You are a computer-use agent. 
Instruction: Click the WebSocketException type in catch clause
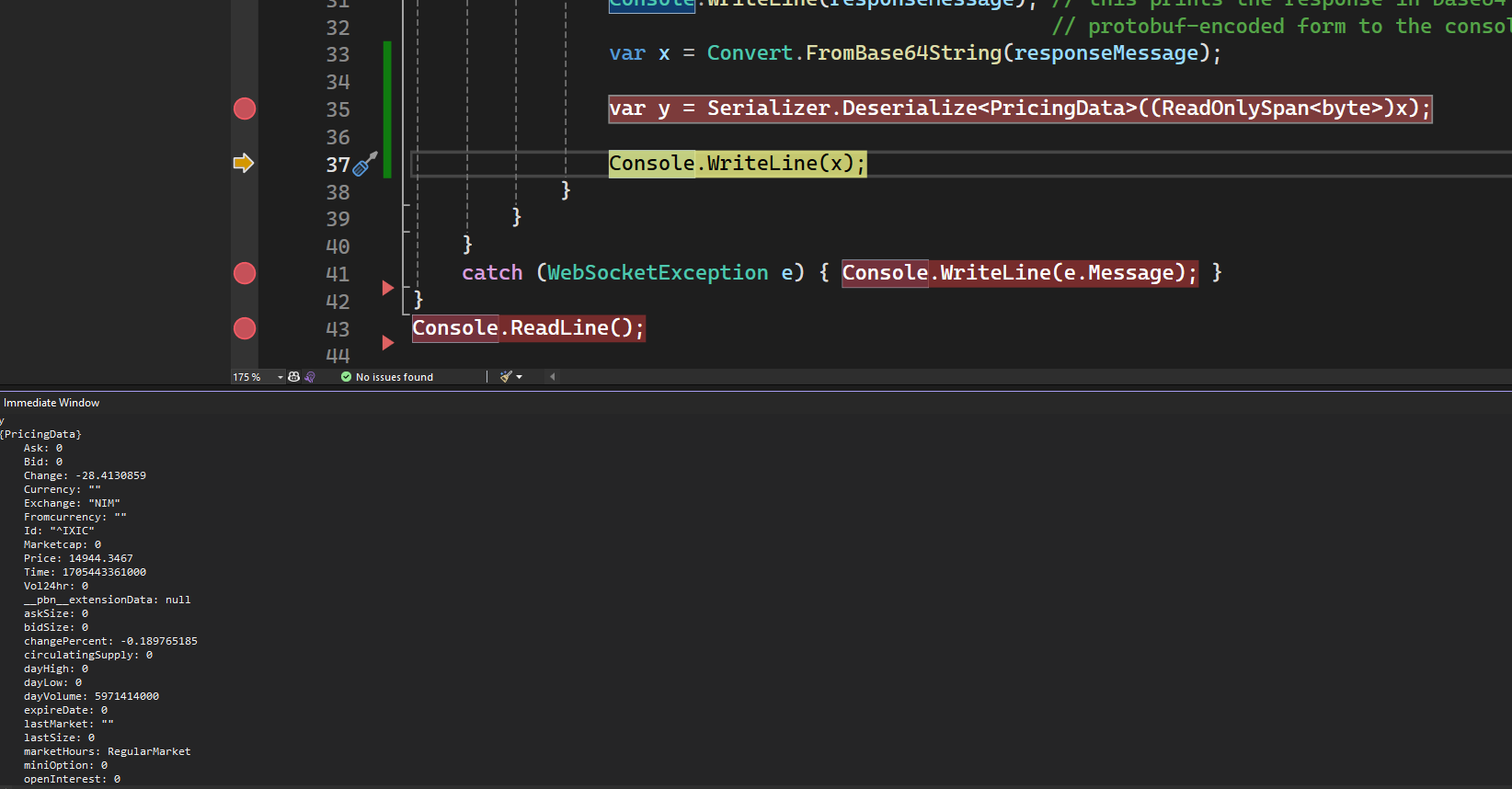(658, 273)
